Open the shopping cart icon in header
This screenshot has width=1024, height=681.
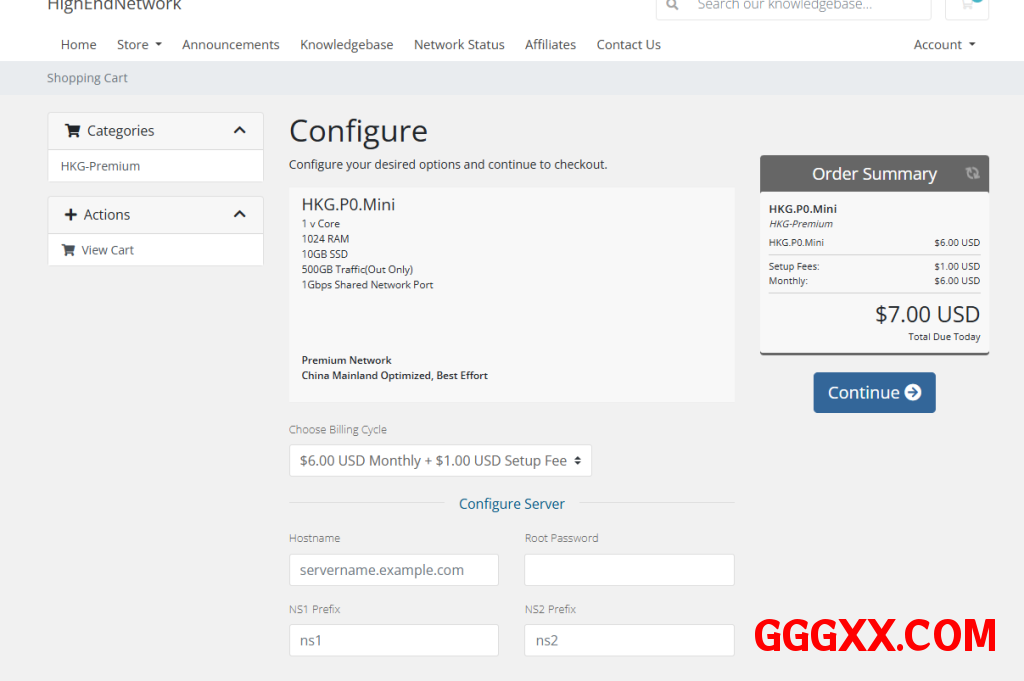click(x=966, y=5)
